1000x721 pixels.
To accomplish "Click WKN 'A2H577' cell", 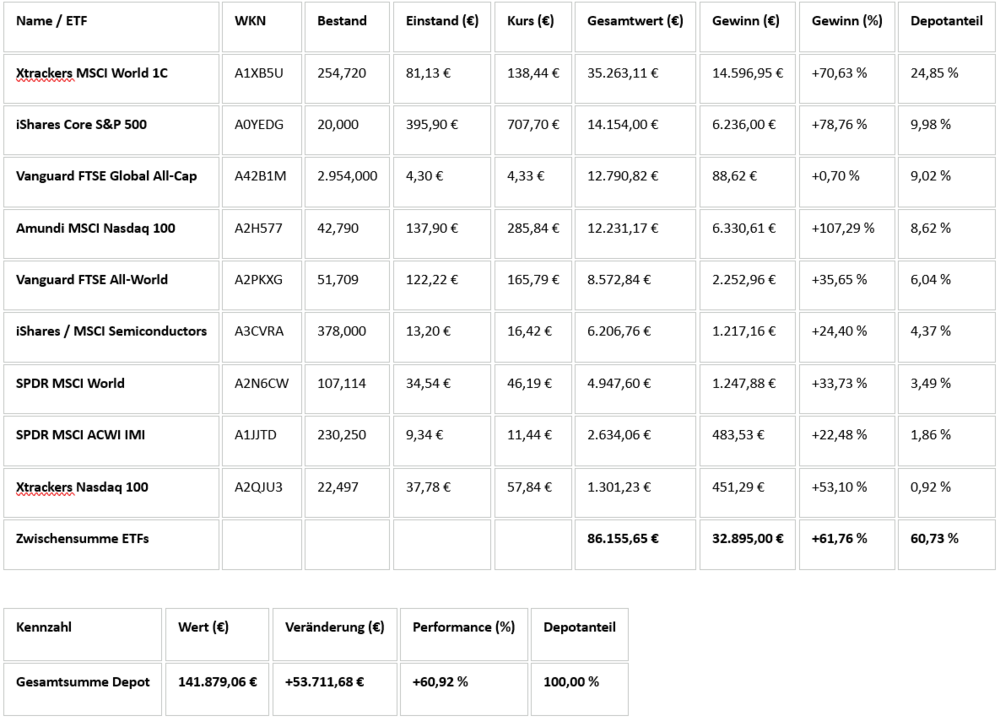I will pyautogui.click(x=261, y=235).
